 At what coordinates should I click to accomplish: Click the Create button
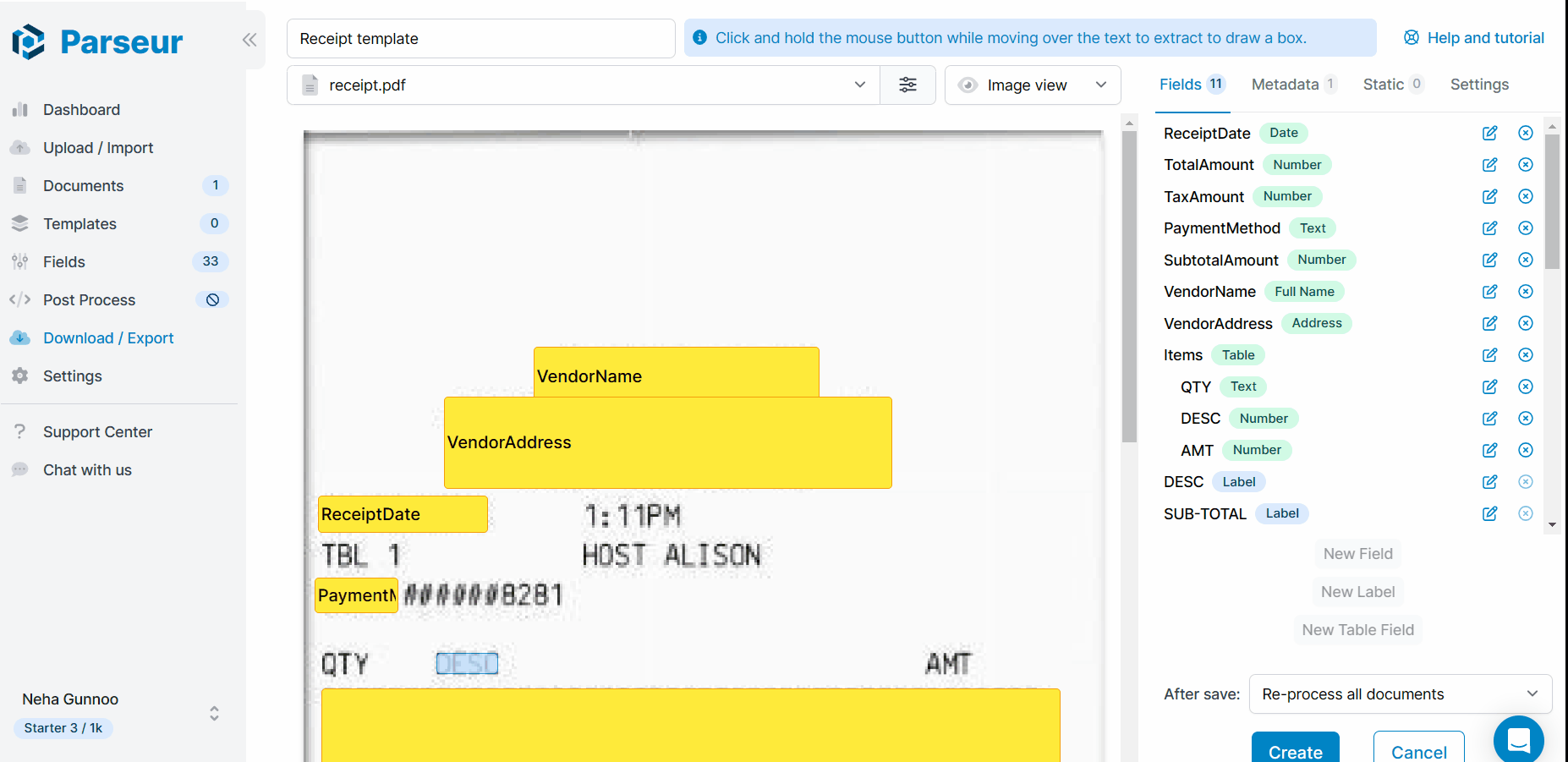(1295, 752)
